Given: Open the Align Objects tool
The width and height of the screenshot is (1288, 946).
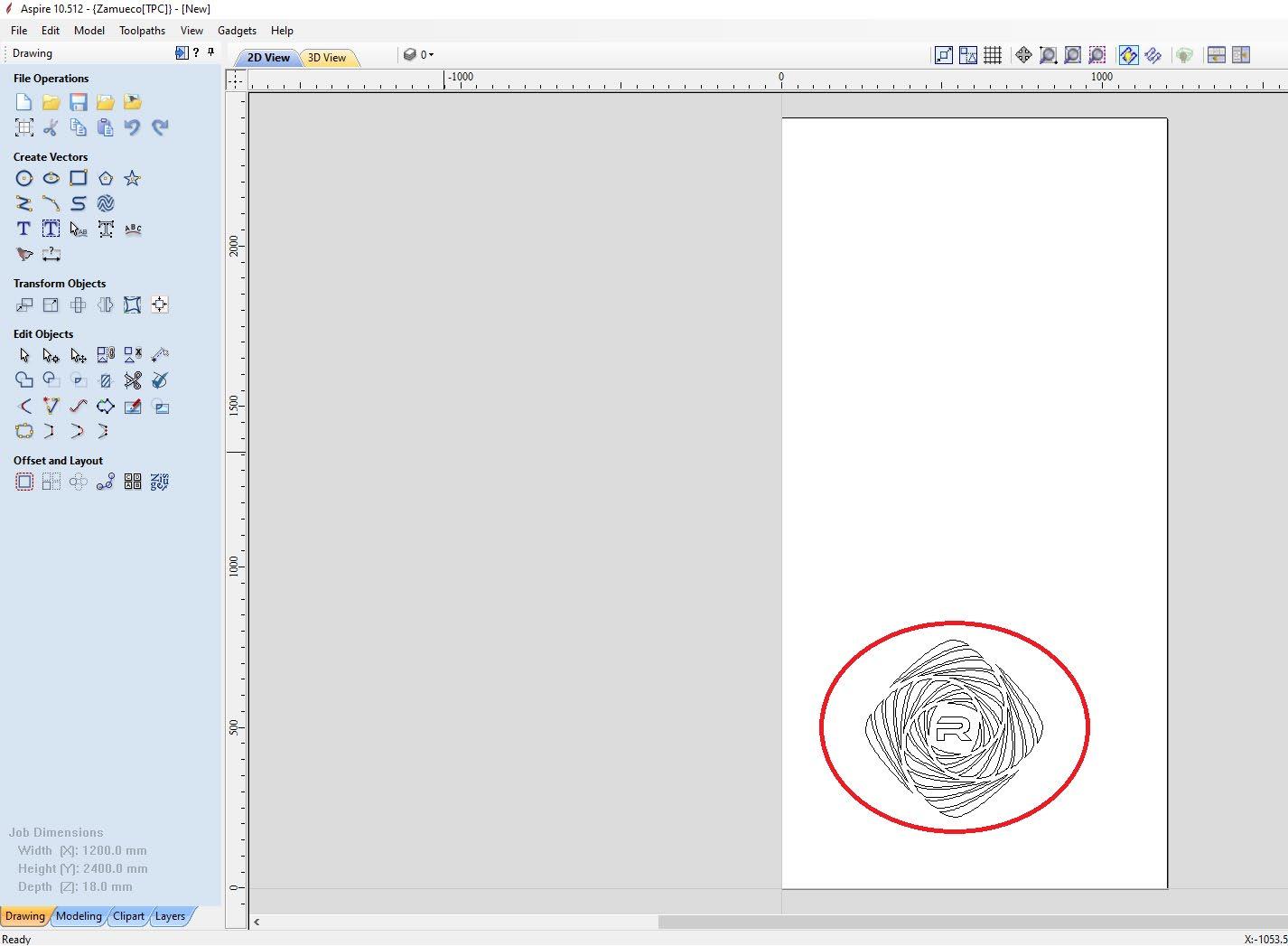Looking at the screenshot, I should [160, 304].
